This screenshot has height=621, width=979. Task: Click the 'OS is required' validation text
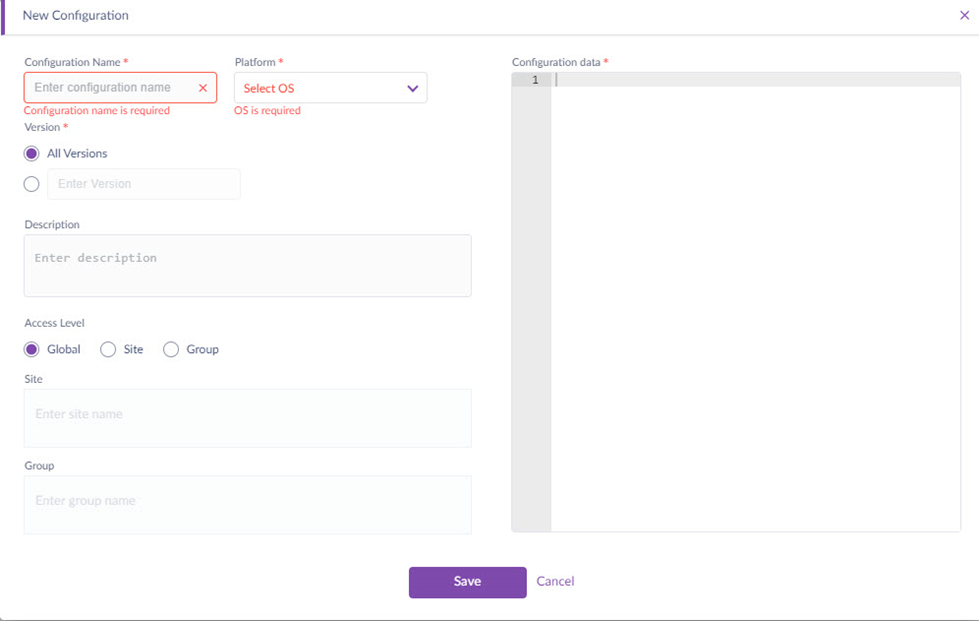267,111
